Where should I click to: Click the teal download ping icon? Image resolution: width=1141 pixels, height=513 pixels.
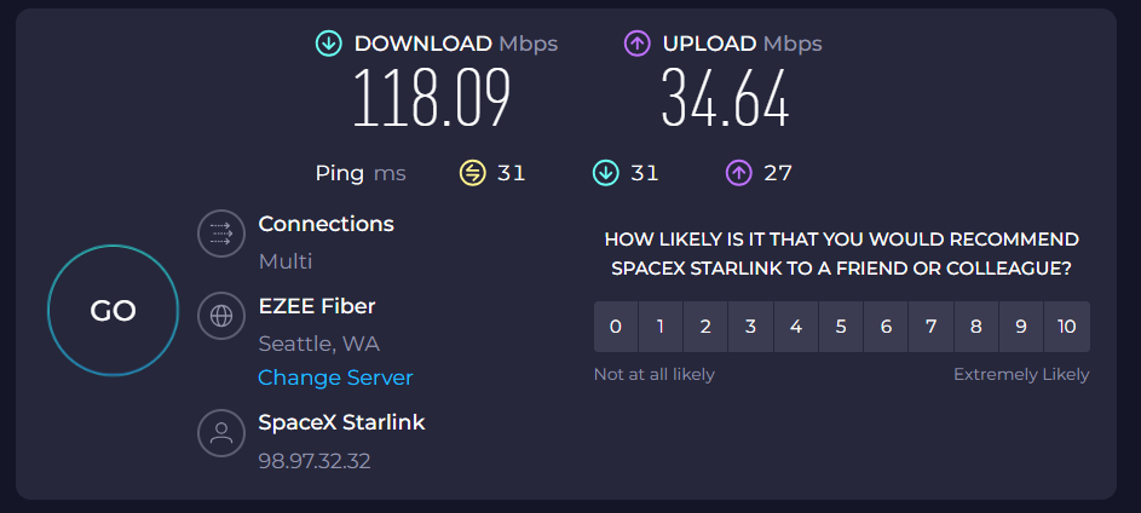tap(605, 173)
